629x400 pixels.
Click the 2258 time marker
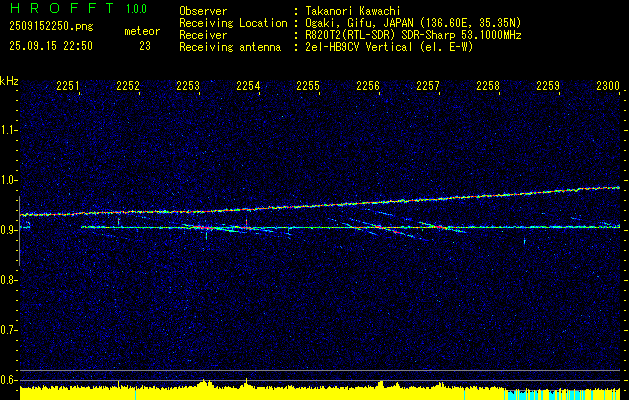488,86
